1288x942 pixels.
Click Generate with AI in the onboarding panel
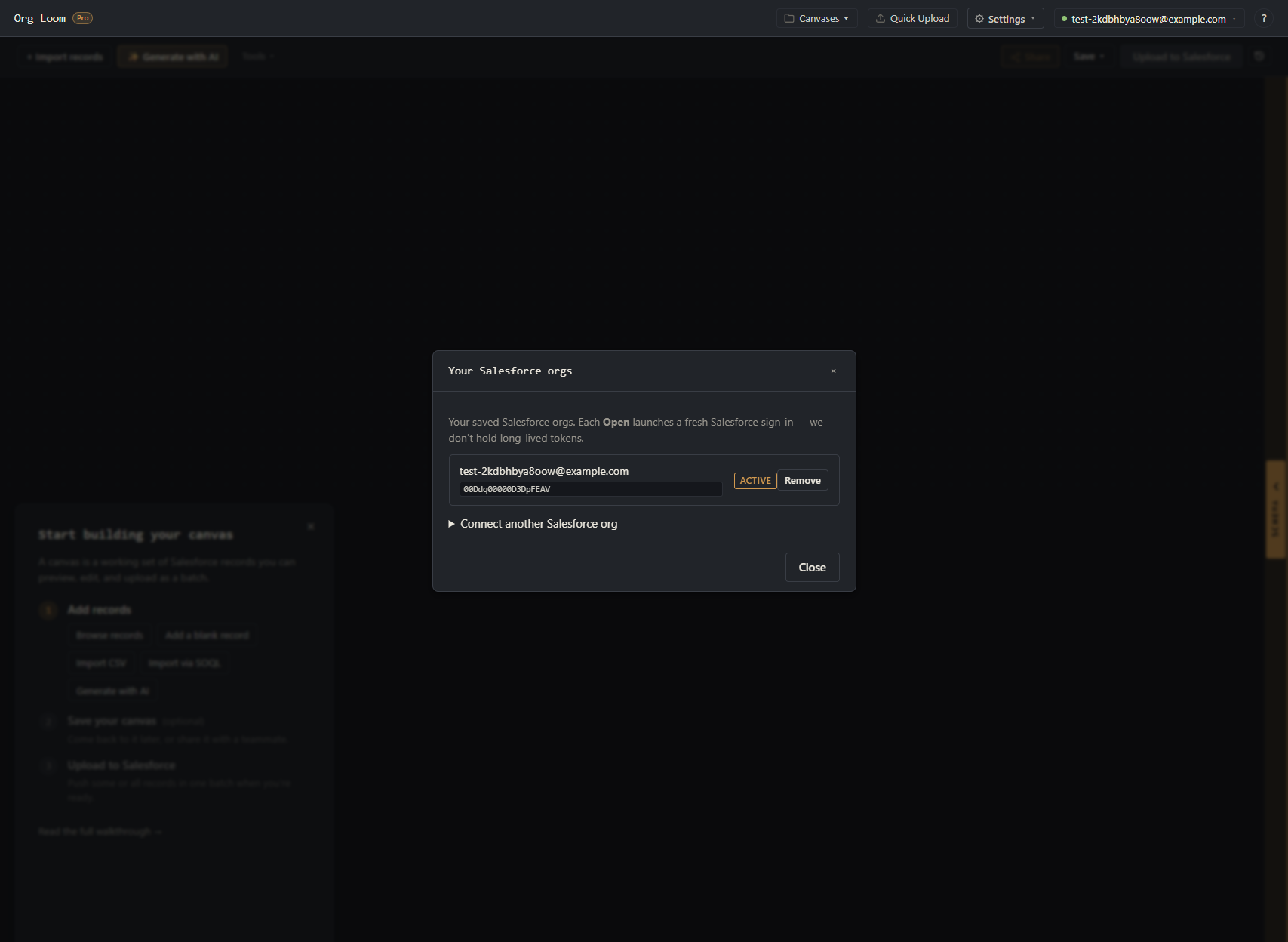point(112,691)
